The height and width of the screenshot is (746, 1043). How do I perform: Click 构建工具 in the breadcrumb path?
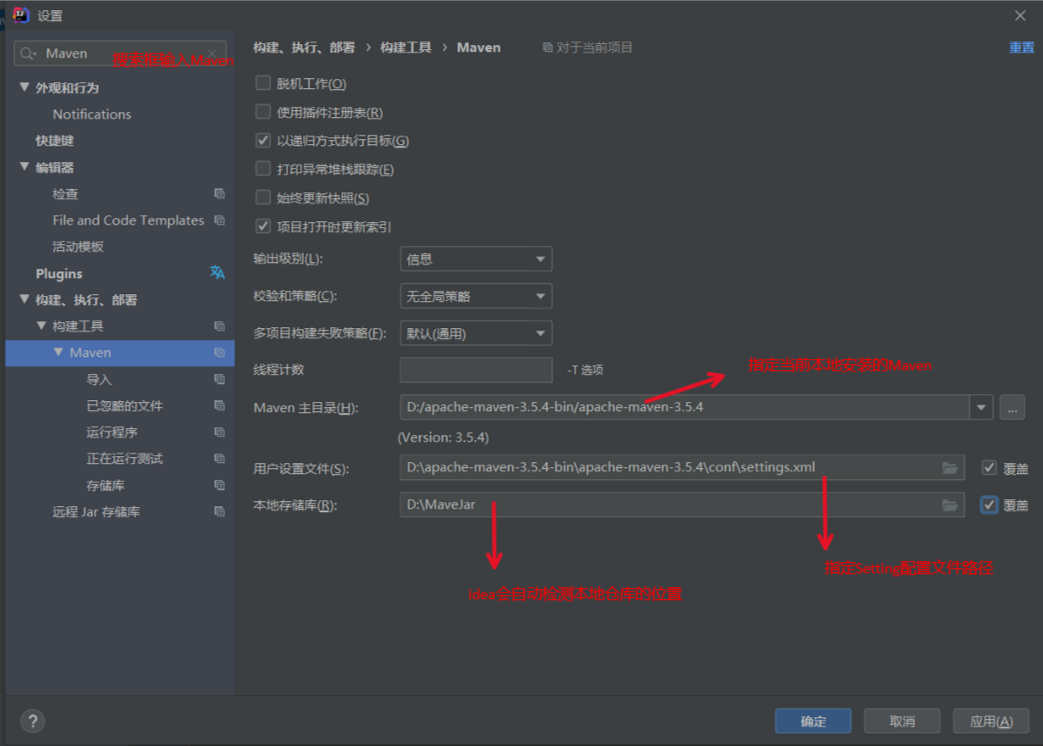click(x=406, y=47)
